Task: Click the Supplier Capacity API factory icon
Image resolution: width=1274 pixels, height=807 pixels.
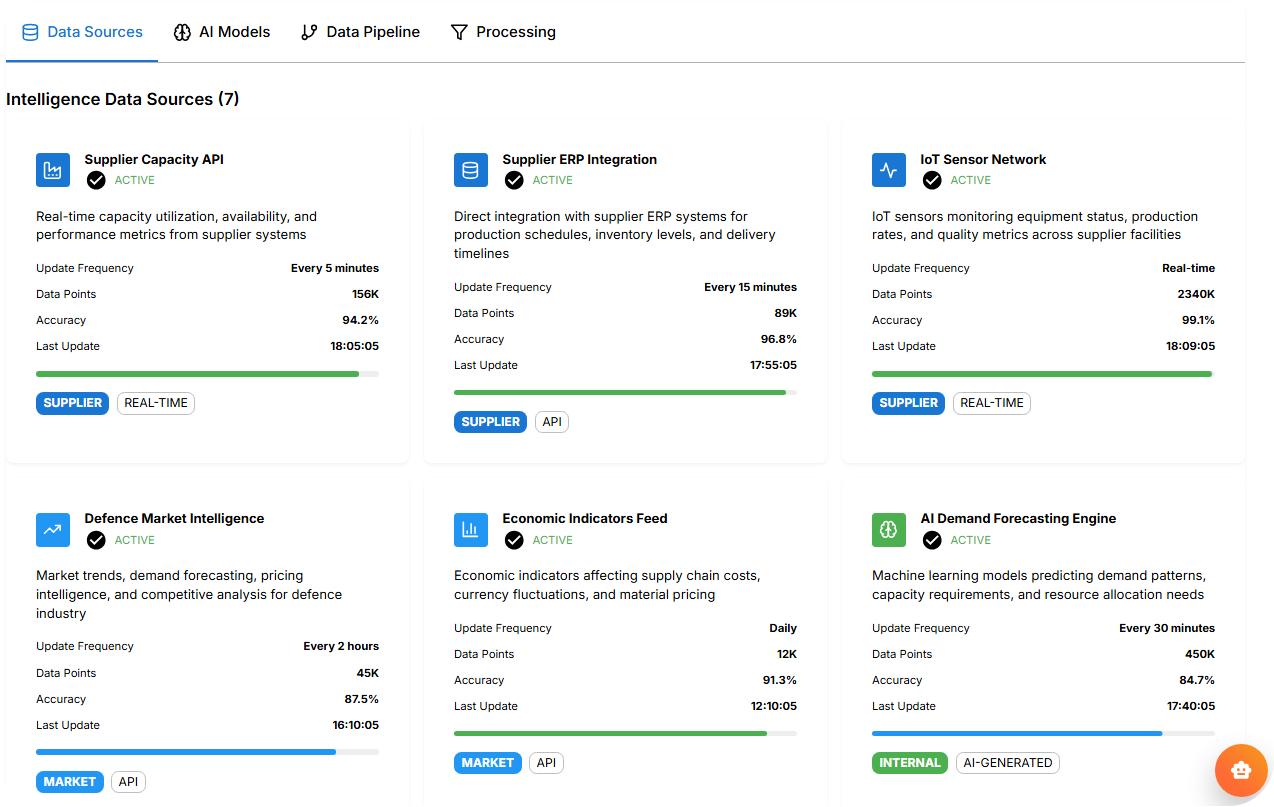Action: pyautogui.click(x=53, y=170)
